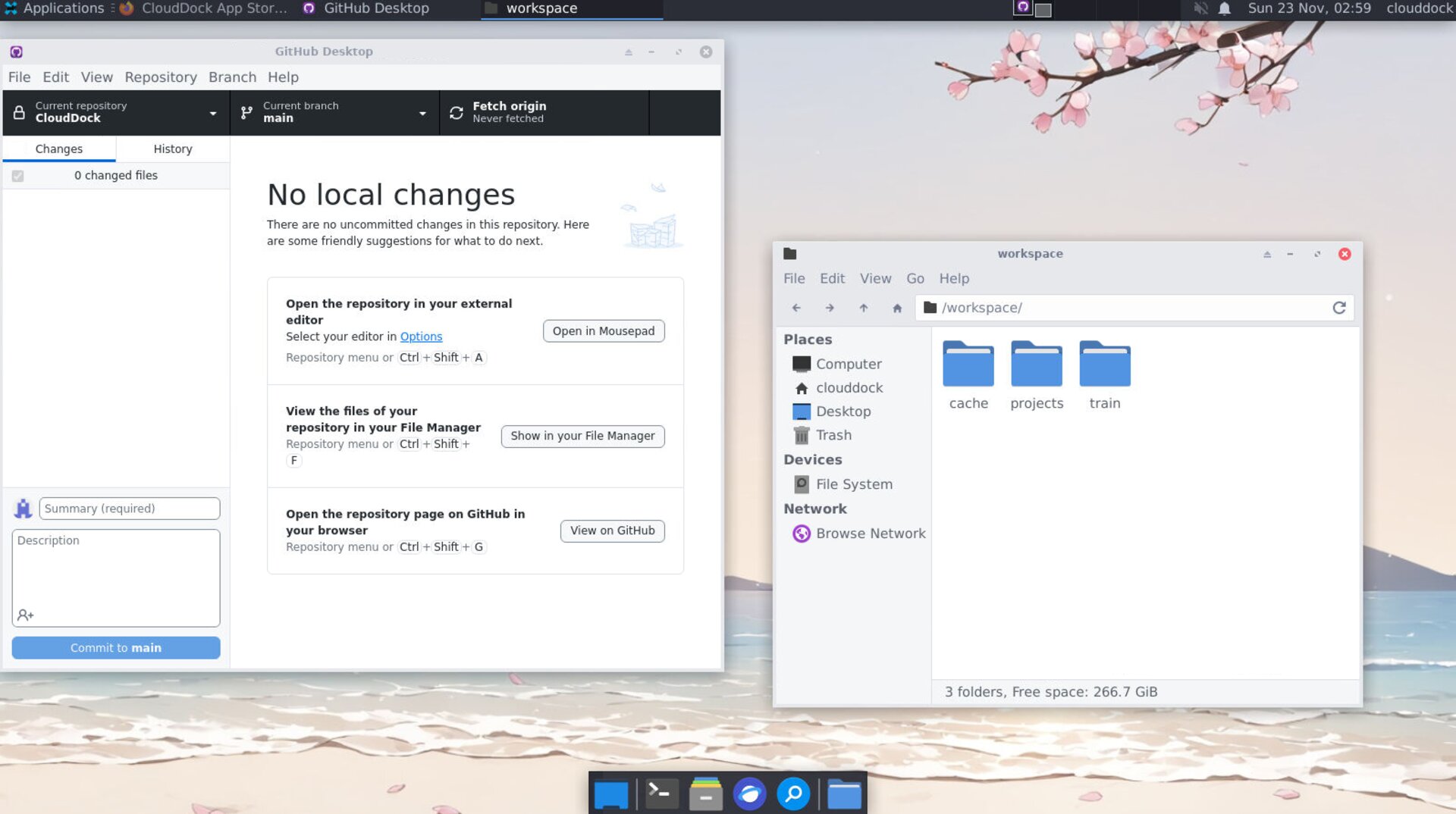Image resolution: width=1456 pixels, height=814 pixels.
Task: Click the Options link
Action: [x=421, y=337]
